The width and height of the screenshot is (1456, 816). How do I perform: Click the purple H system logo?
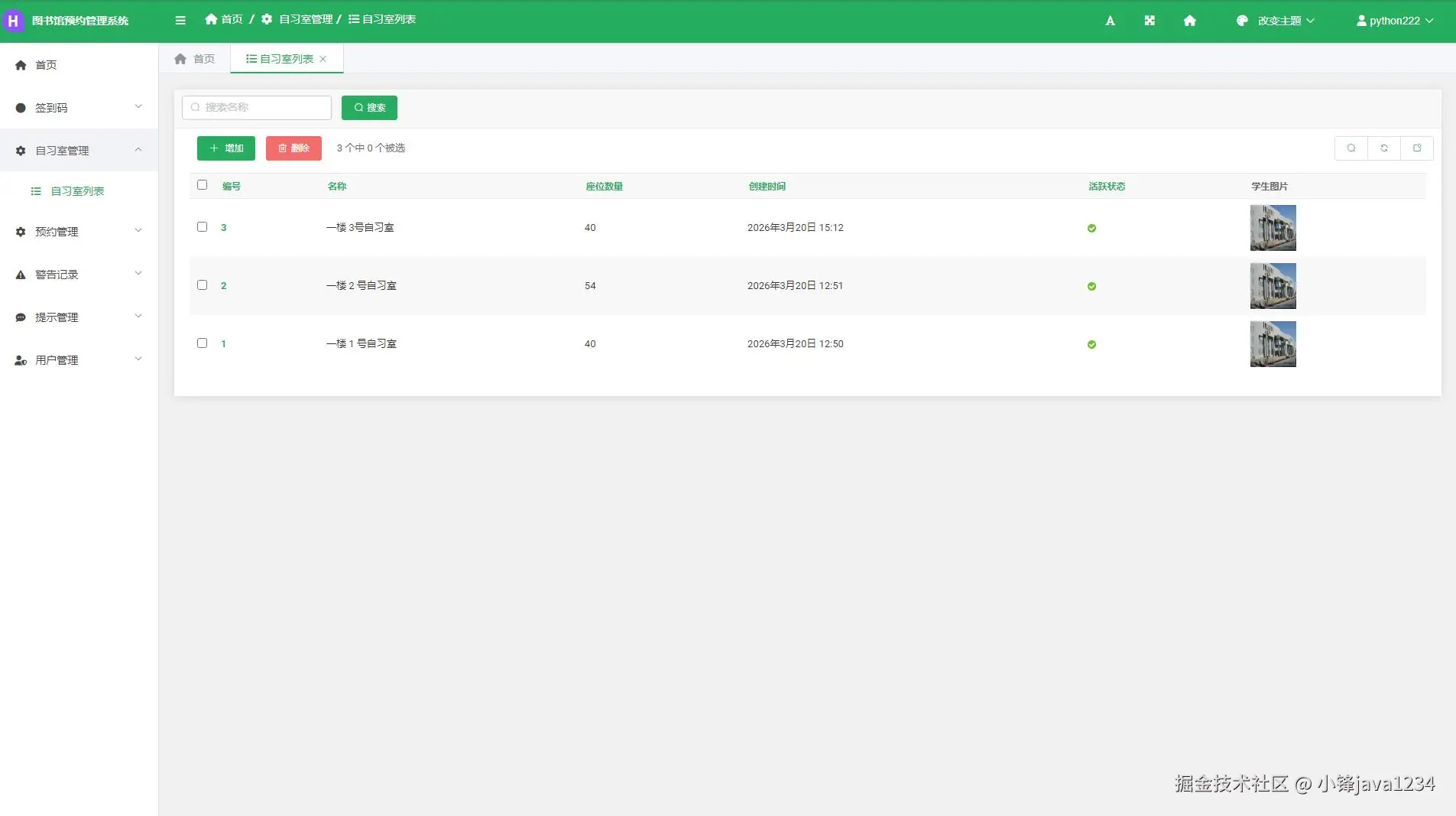pos(13,21)
